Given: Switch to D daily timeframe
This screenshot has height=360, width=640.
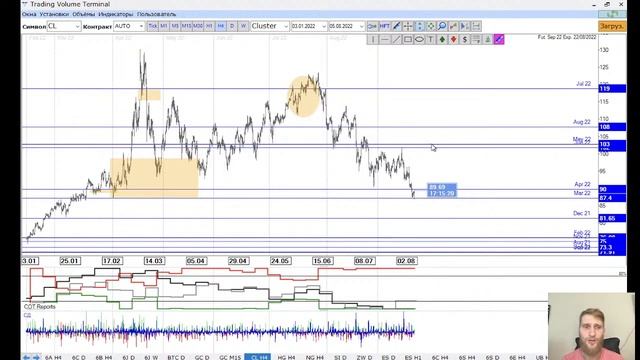Looking at the screenshot, I should coord(232,26).
